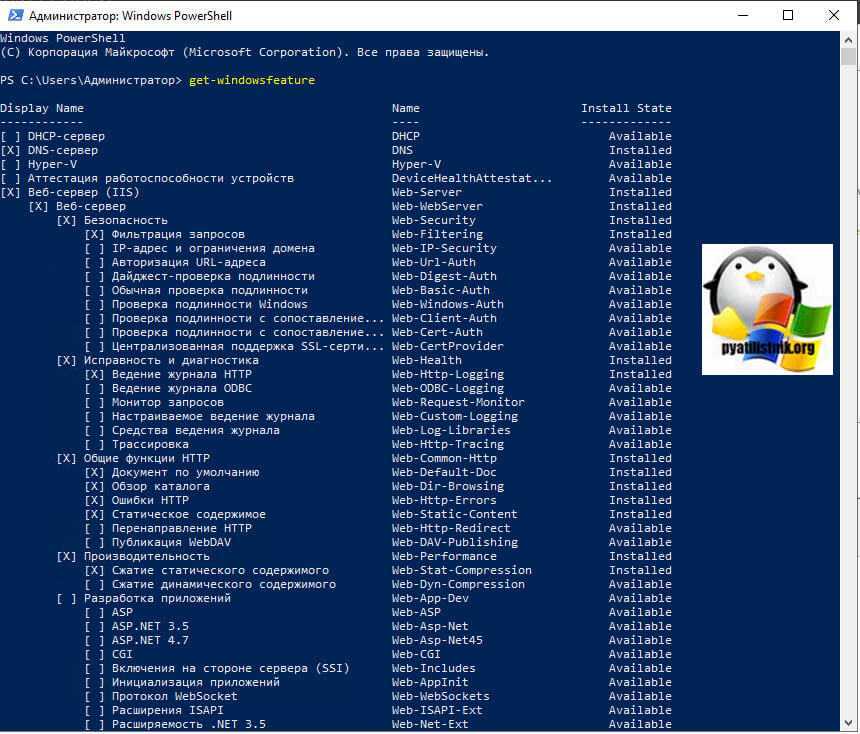
Task: Click the [ ] marker beside Разработка приложений
Action: click(66, 598)
